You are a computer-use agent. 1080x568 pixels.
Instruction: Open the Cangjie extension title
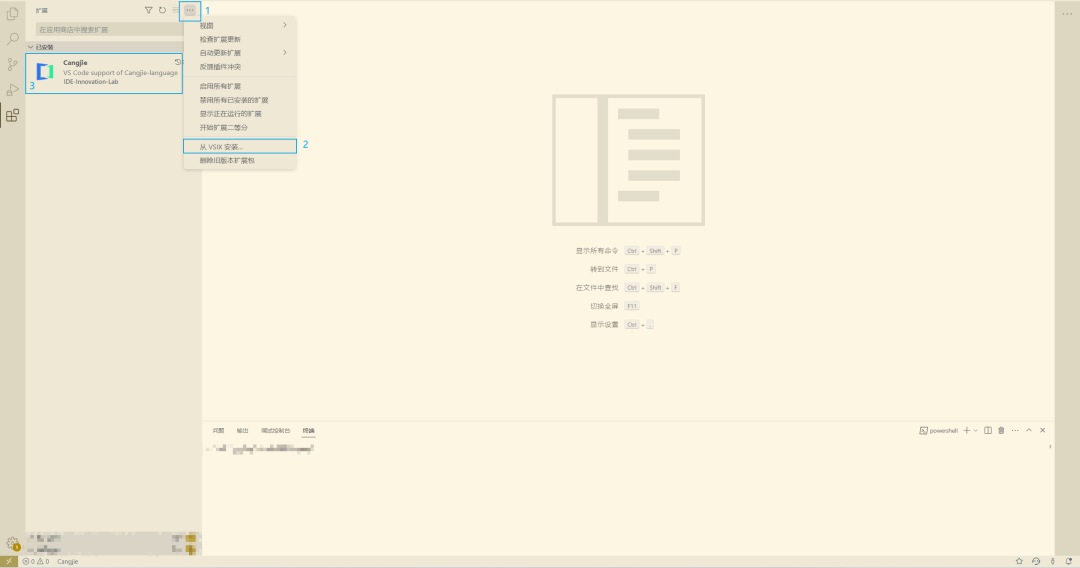tap(75, 63)
